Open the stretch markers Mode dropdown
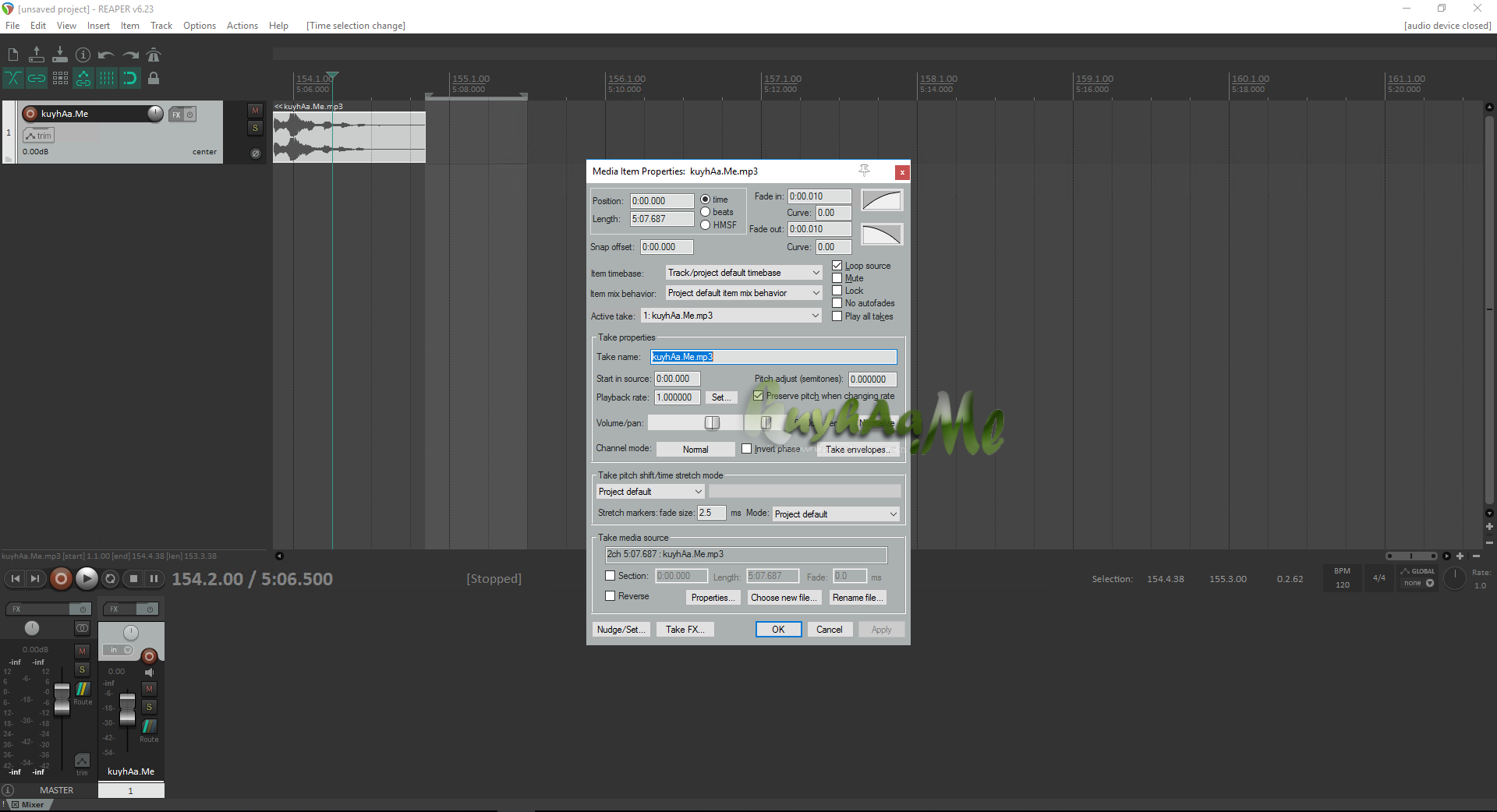 point(836,514)
